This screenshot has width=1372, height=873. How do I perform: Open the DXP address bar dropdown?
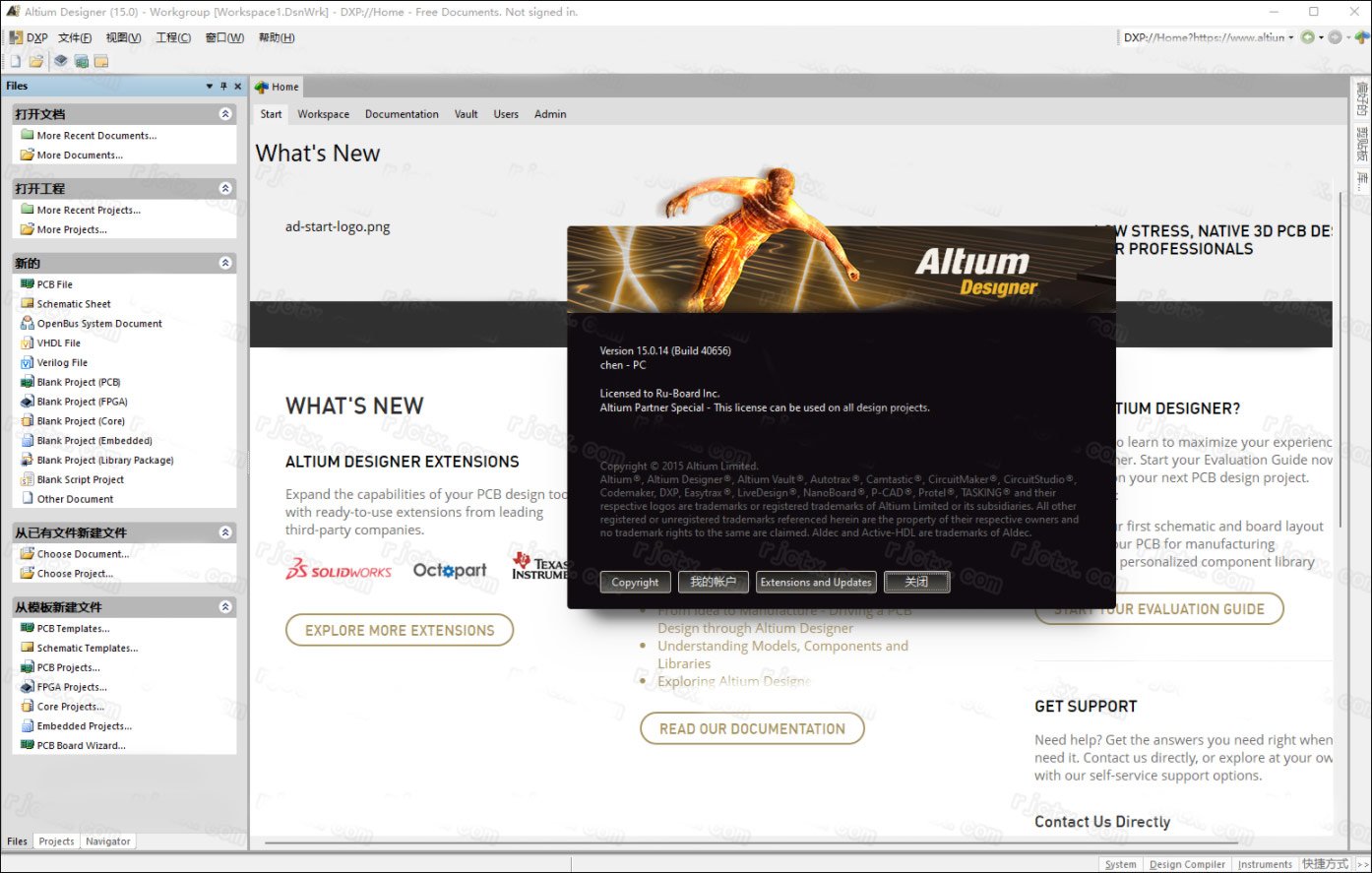coord(1291,37)
